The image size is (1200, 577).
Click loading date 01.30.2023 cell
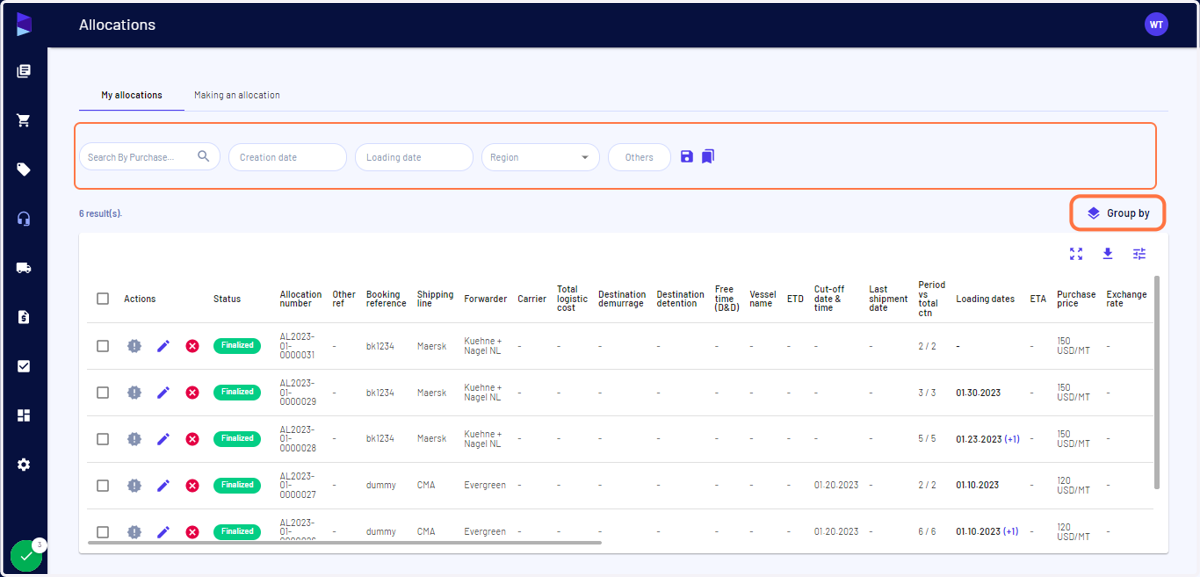[x=978, y=392]
